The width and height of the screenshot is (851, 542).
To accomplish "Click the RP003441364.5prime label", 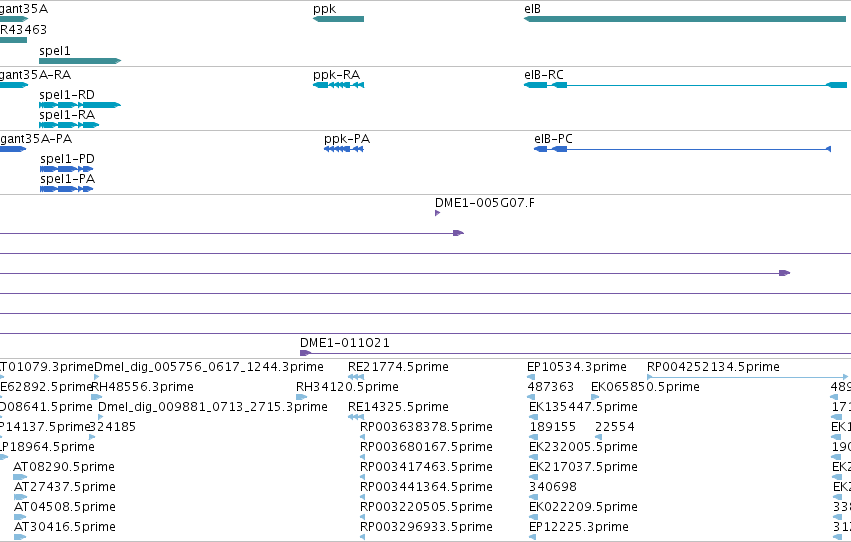I will [427, 487].
